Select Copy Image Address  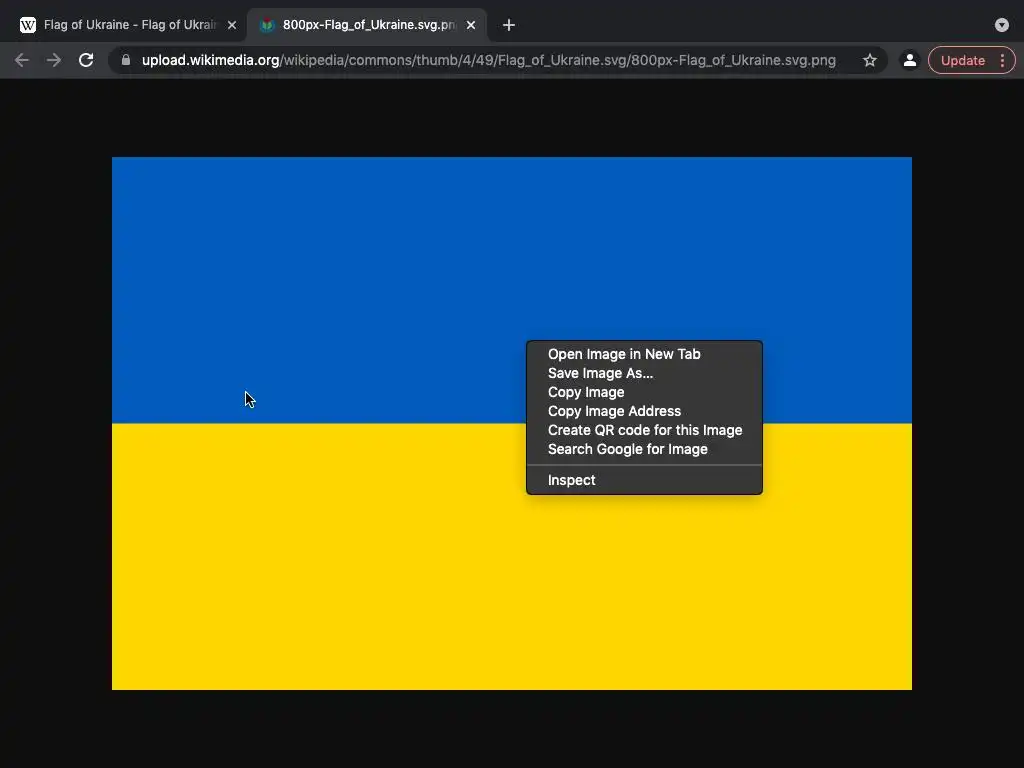(x=614, y=411)
